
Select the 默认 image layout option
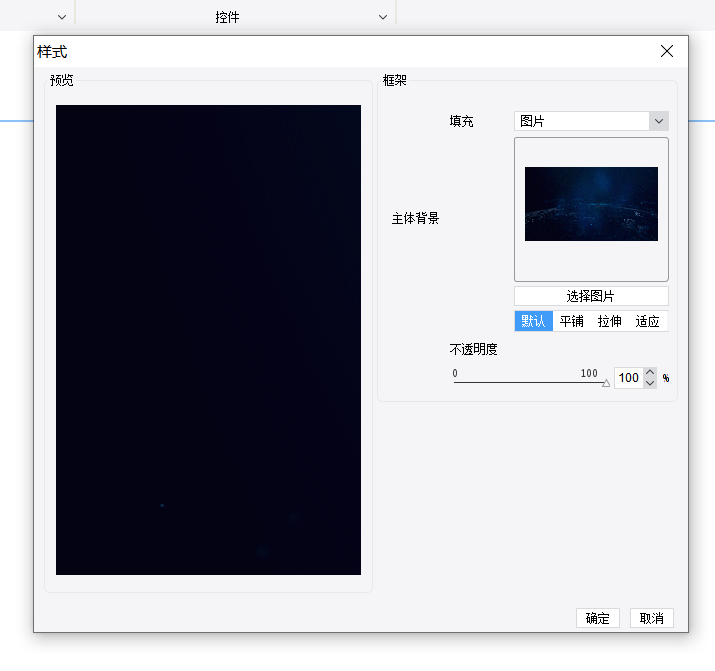533,321
